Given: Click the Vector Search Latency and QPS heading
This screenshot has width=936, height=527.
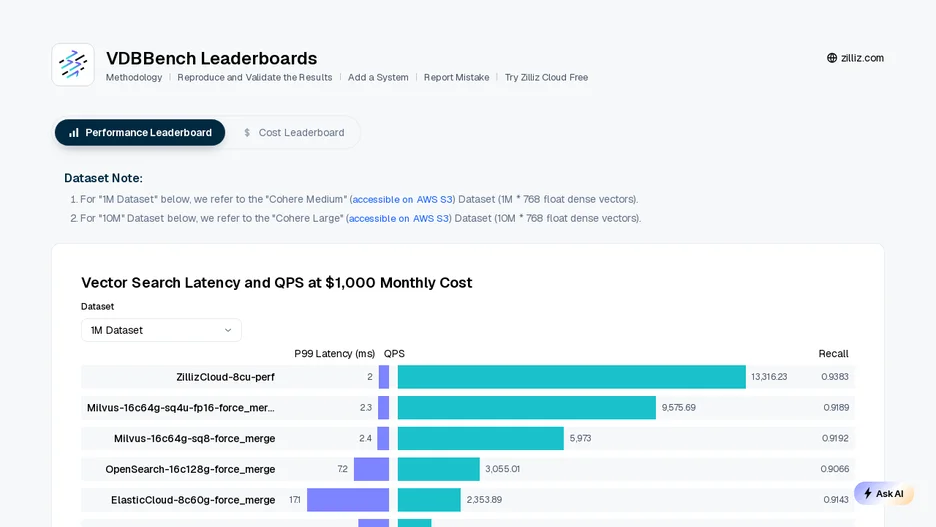Looking at the screenshot, I should (276, 282).
